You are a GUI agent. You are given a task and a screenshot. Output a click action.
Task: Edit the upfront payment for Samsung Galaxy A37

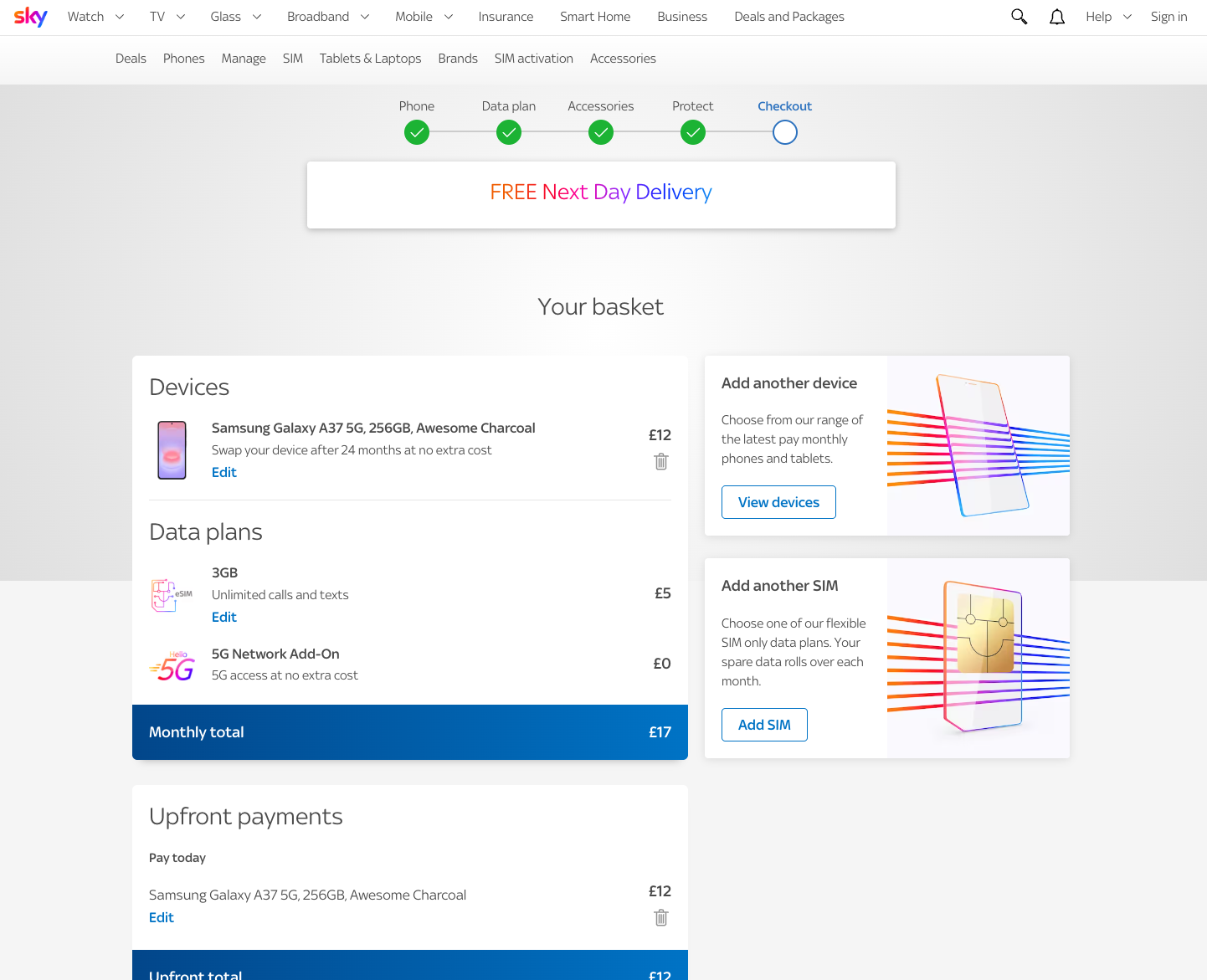click(162, 917)
